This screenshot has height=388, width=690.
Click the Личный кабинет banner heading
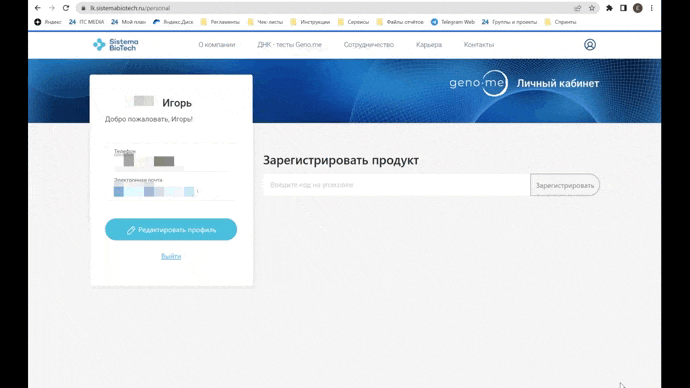coord(558,83)
